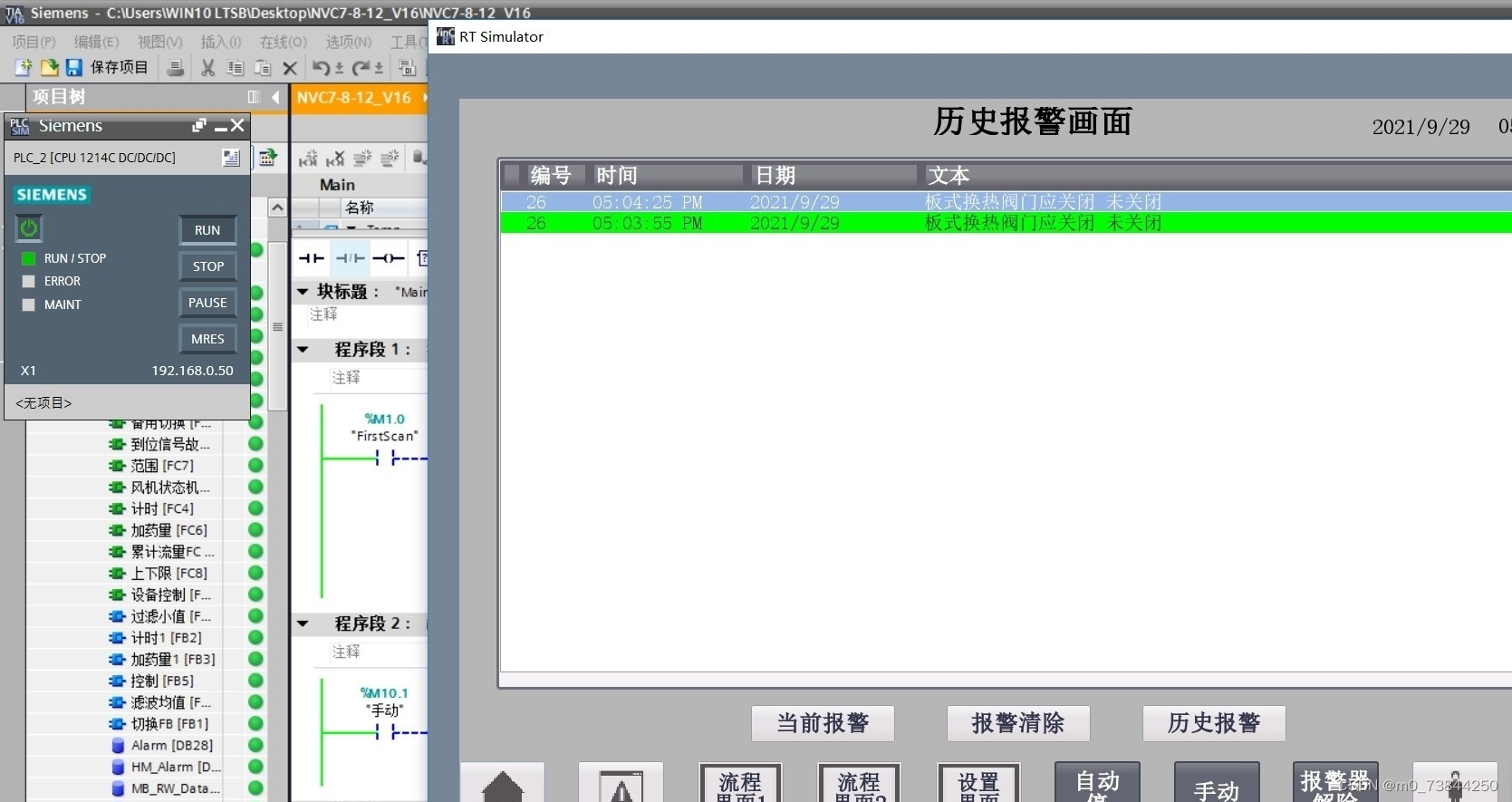Collapse 程序段 1 network
Screen dimensions: 1512x802
pyautogui.click(x=303, y=350)
